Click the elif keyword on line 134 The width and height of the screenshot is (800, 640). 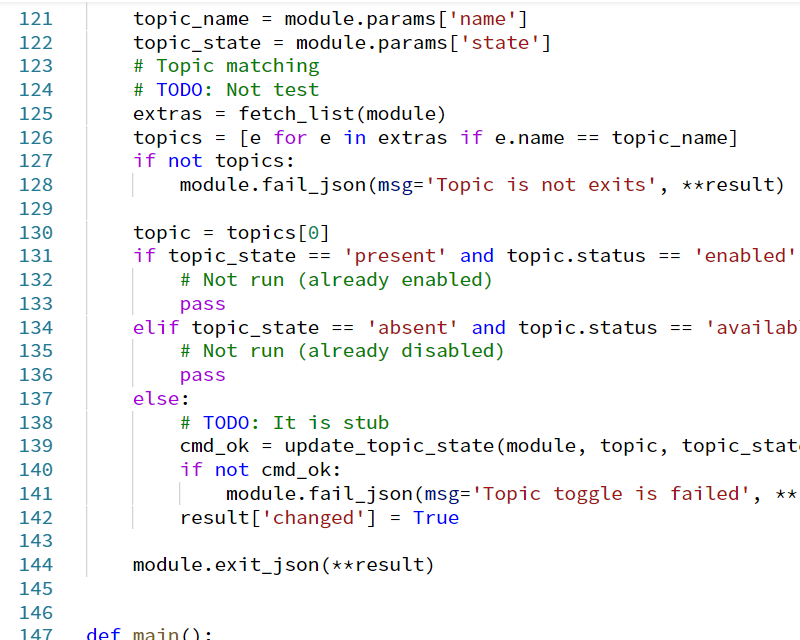click(x=154, y=327)
